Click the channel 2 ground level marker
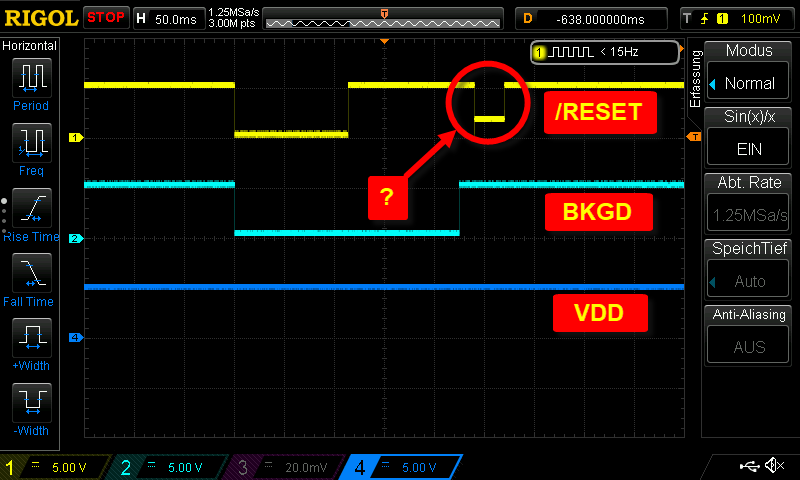Viewport: 800px width, 480px height. [x=76, y=238]
